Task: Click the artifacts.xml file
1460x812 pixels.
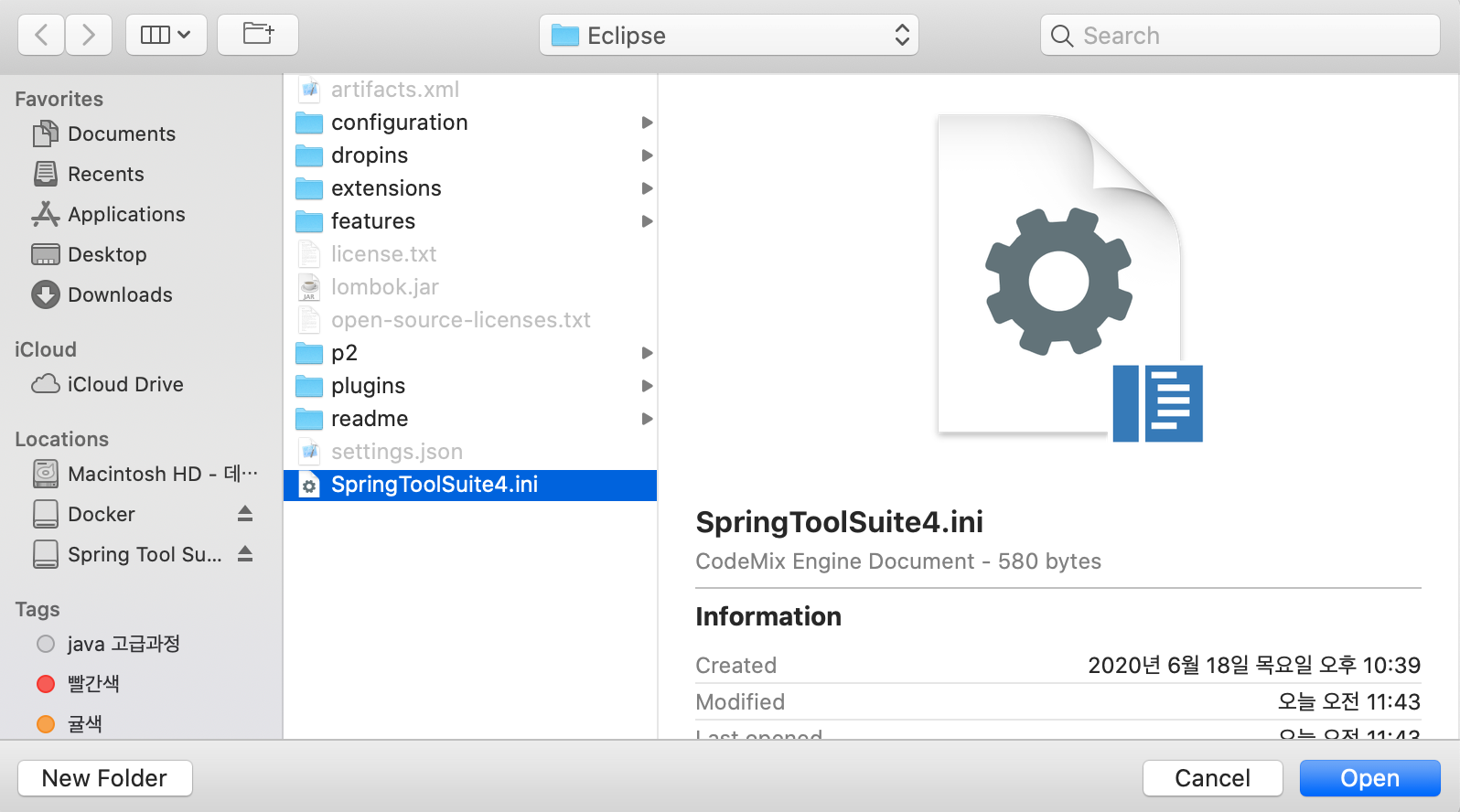Action: click(x=470, y=90)
